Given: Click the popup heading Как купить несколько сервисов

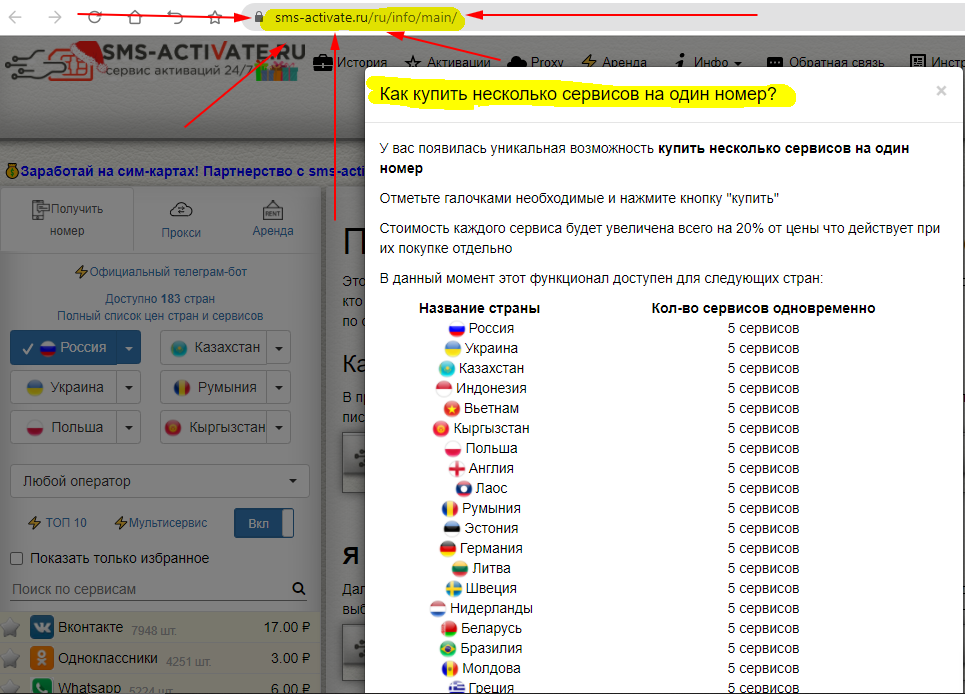Looking at the screenshot, I should click(x=578, y=94).
